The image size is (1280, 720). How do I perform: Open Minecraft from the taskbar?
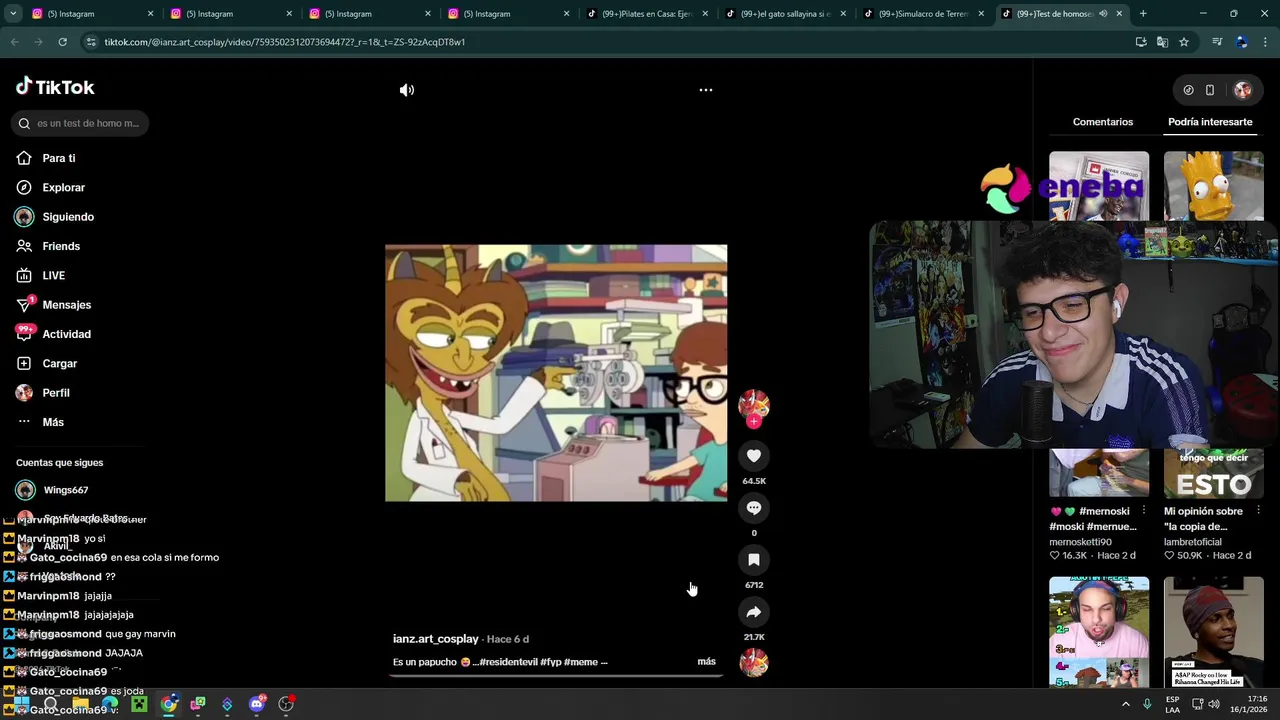coord(139,704)
